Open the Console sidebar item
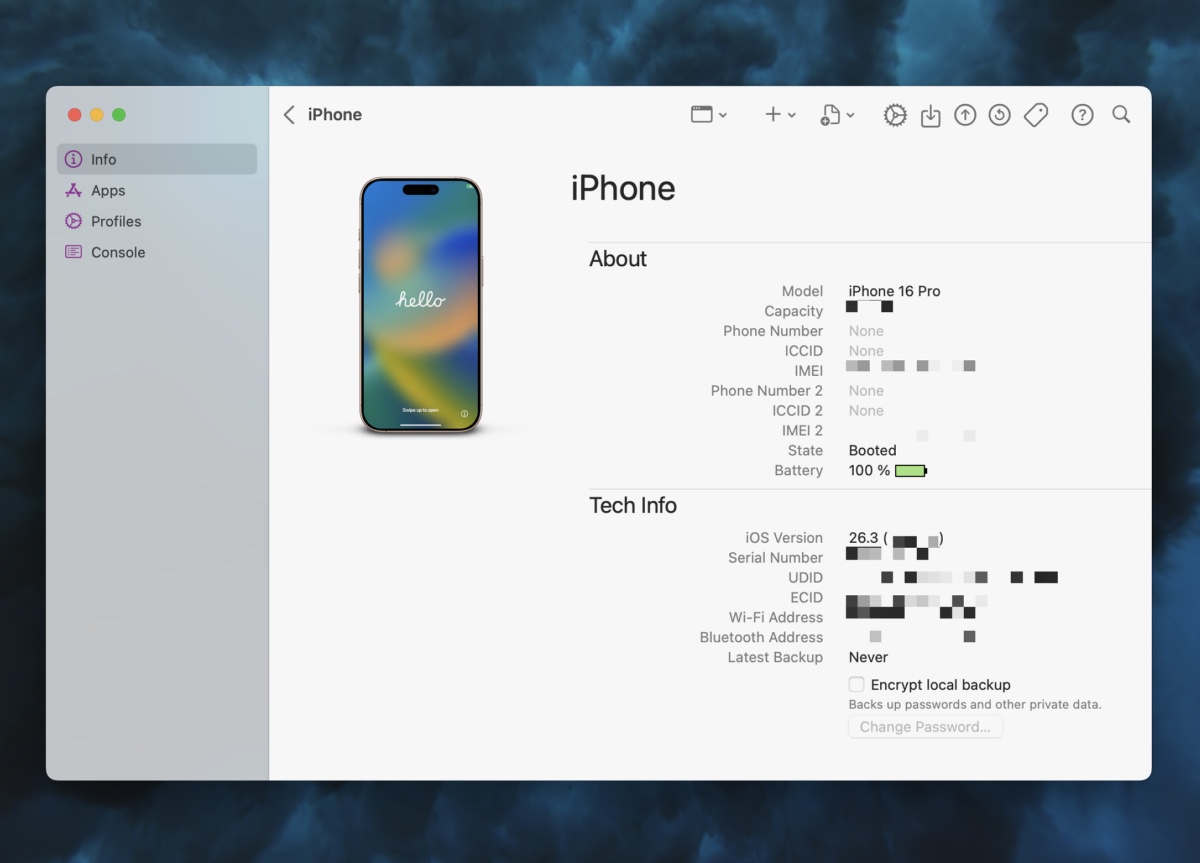 pyautogui.click(x=157, y=252)
